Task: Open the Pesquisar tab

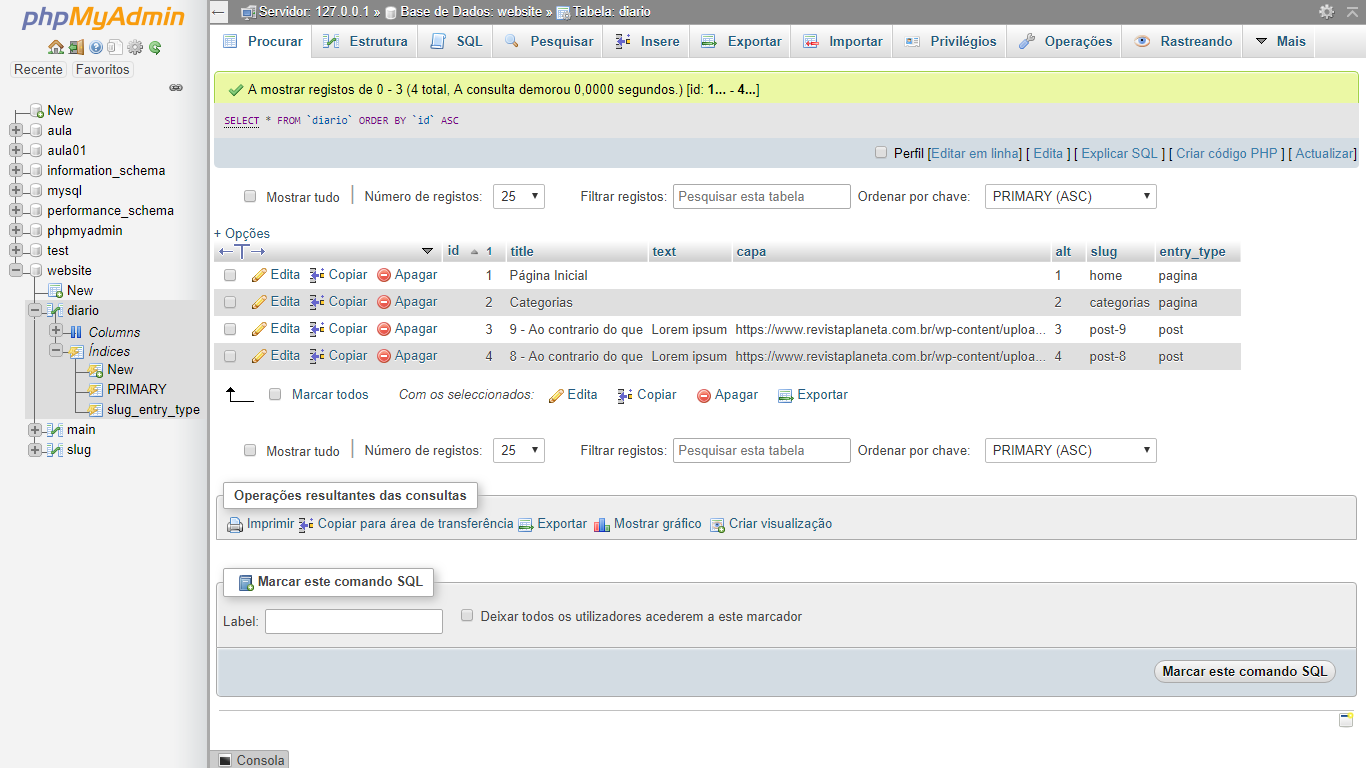Action: point(549,42)
